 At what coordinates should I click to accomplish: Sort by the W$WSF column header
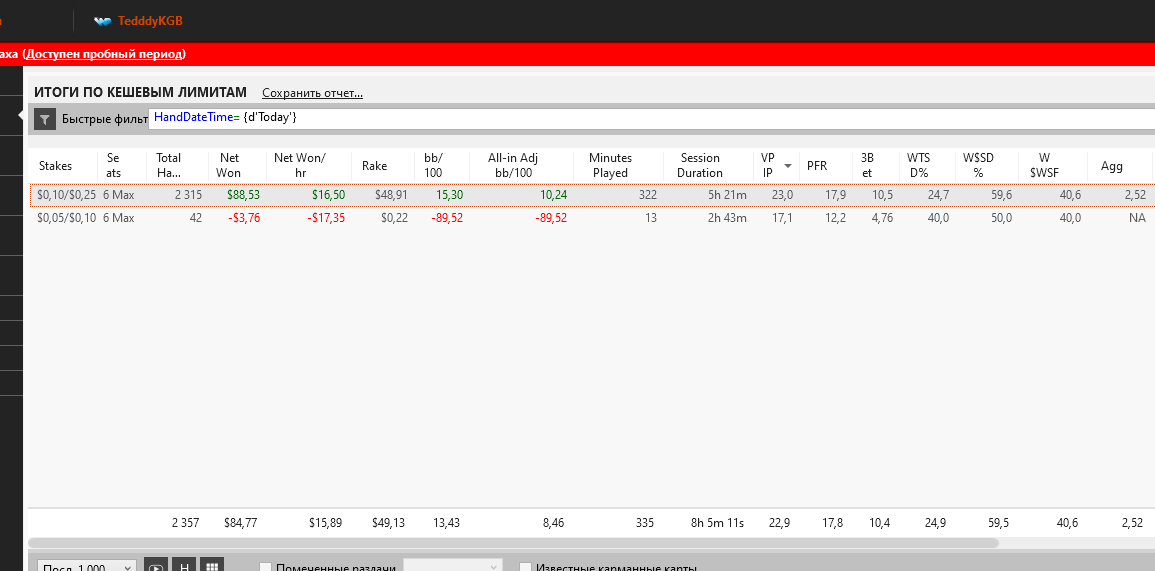(x=1045, y=166)
